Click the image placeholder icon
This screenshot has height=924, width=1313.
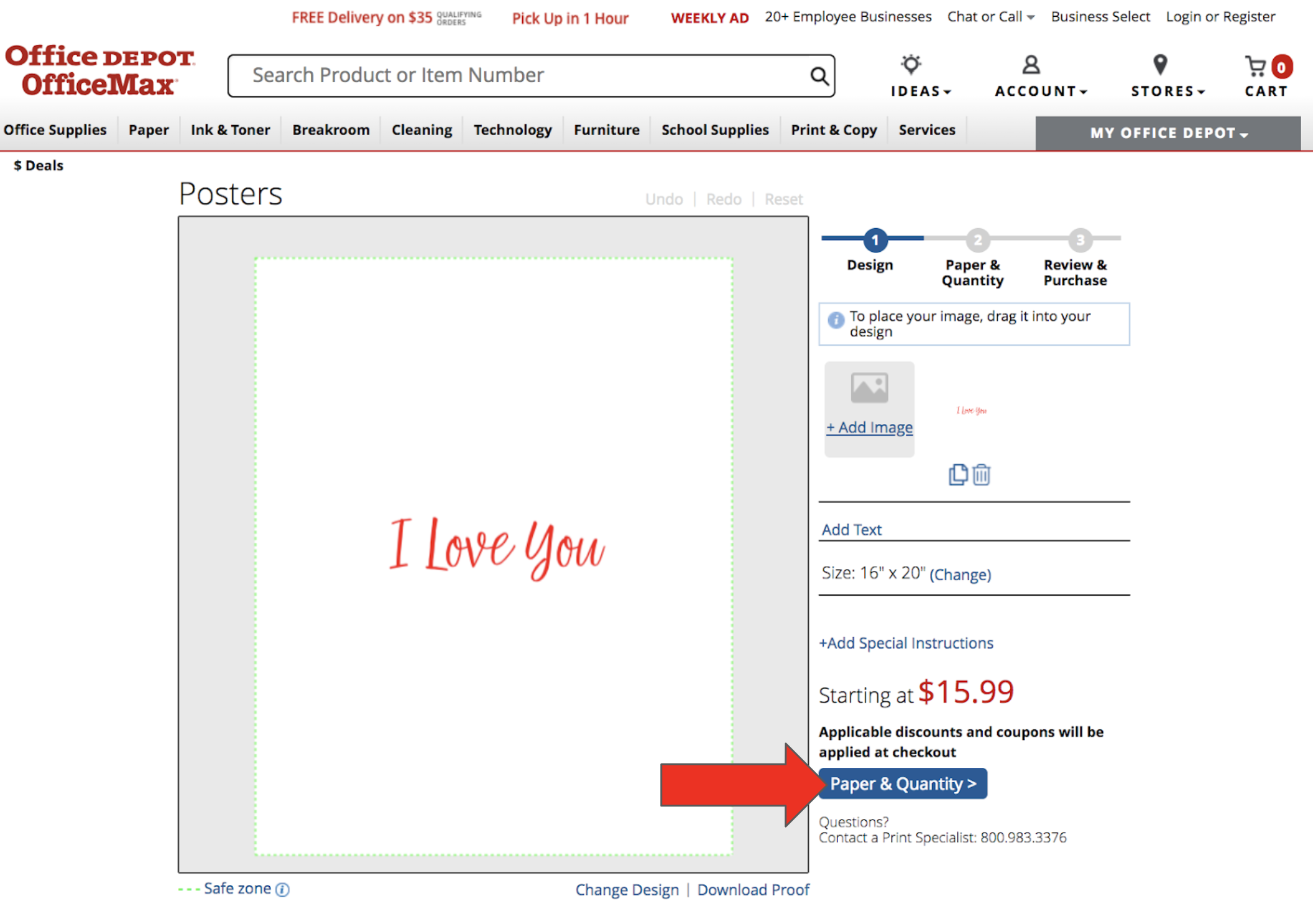tap(868, 388)
